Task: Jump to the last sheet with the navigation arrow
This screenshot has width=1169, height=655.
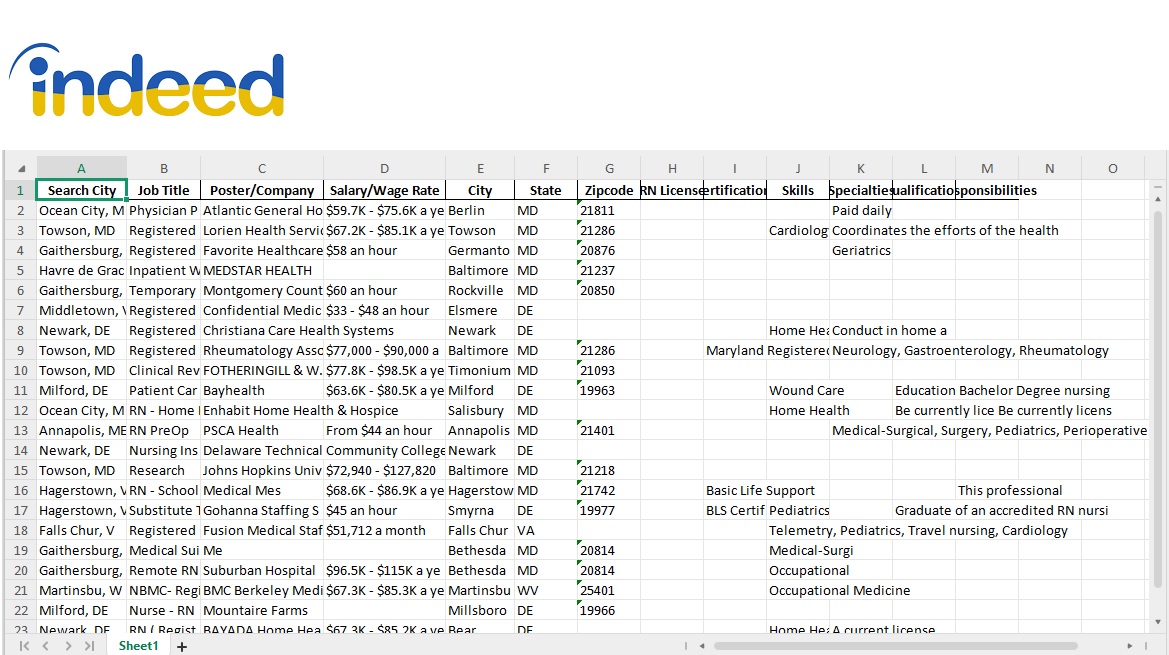Action: point(89,646)
